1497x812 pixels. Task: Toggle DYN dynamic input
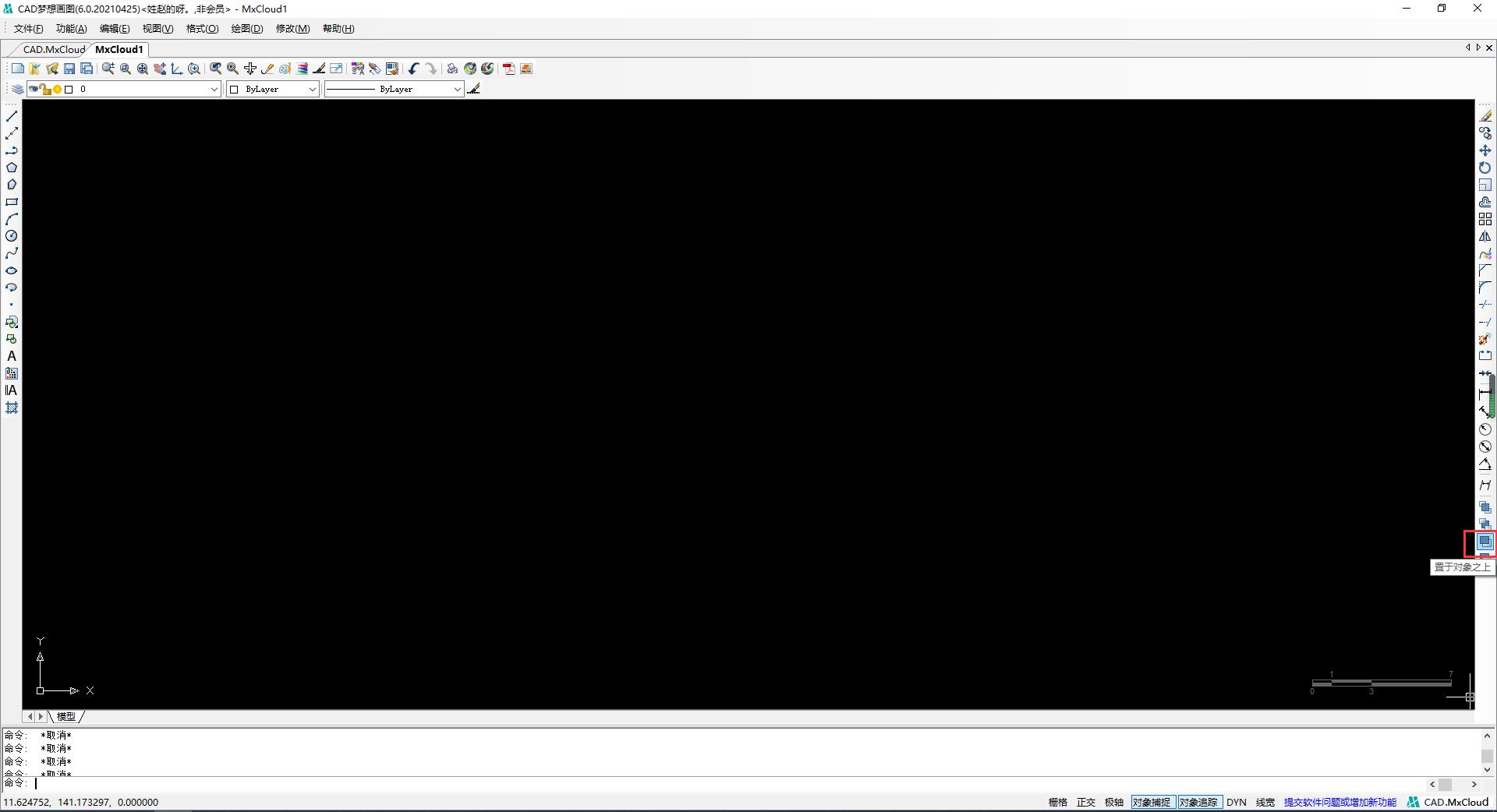coord(1237,802)
